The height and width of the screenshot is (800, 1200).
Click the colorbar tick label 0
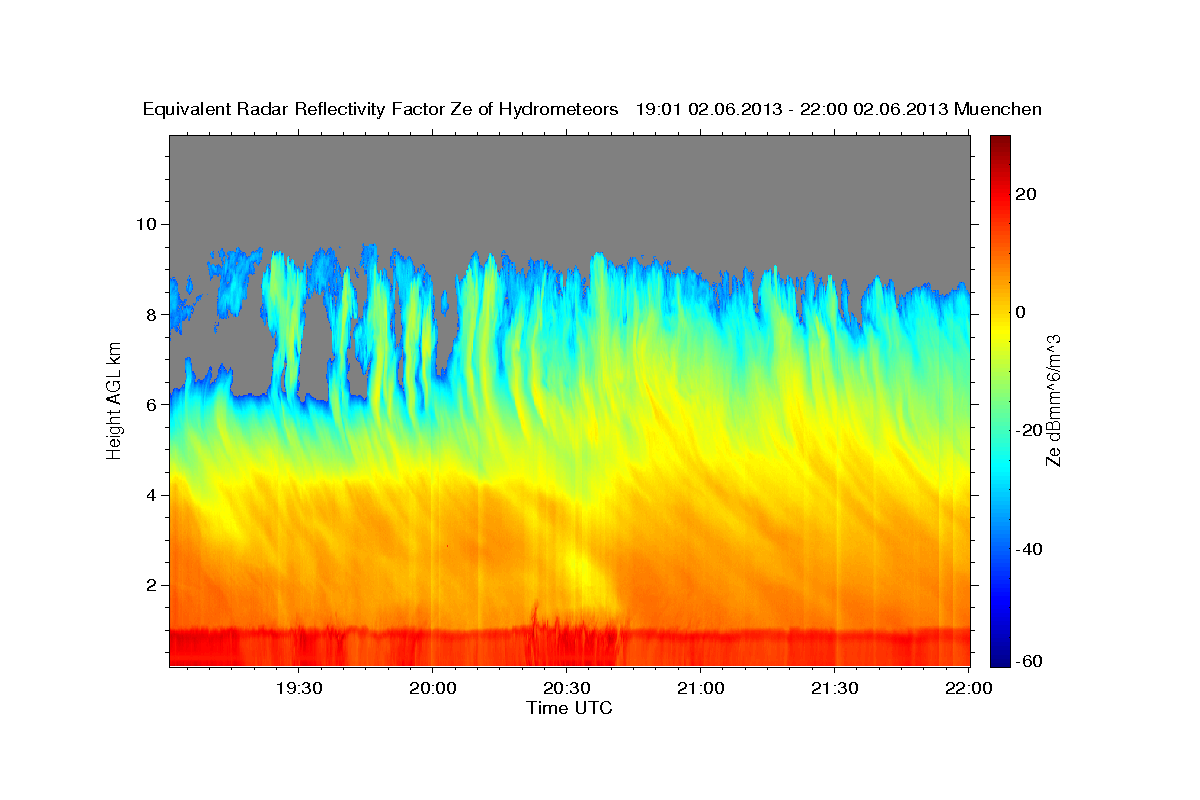point(1020,312)
